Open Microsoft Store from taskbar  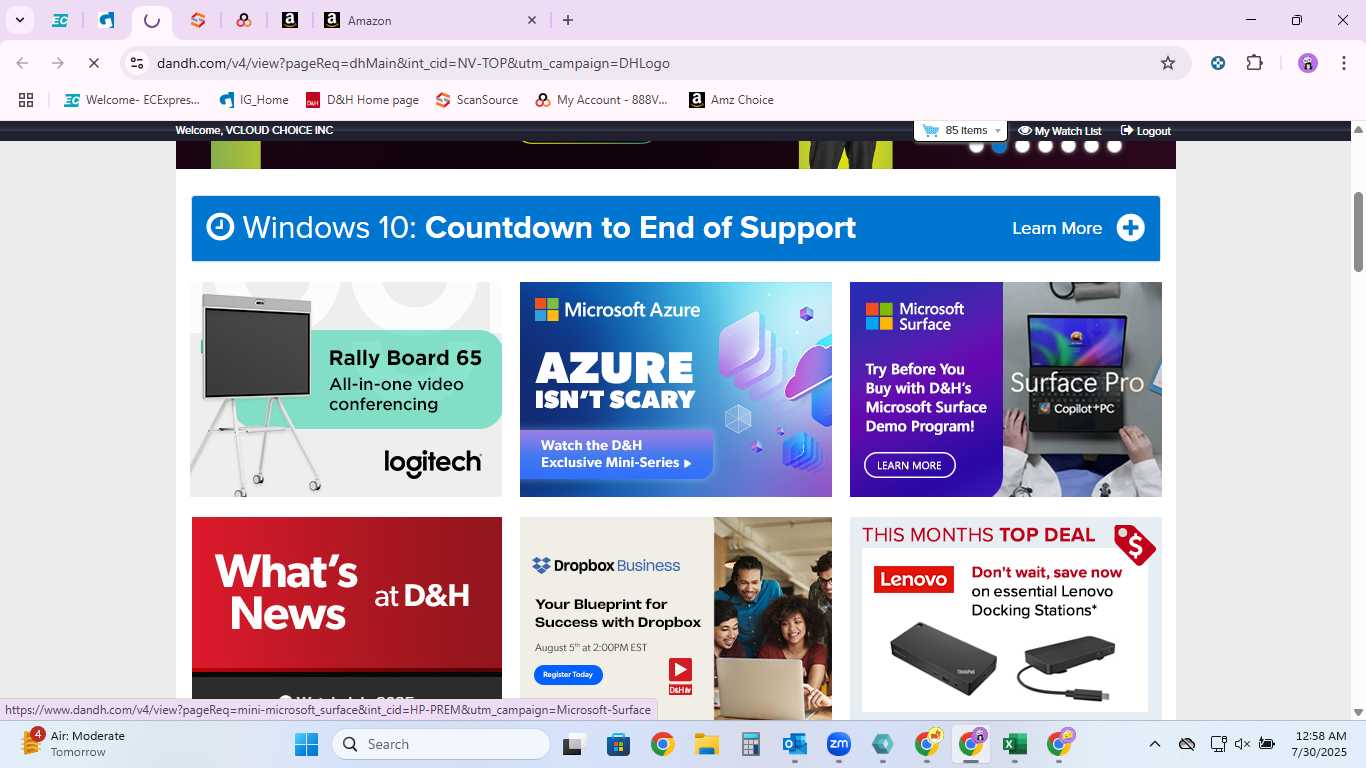point(618,744)
